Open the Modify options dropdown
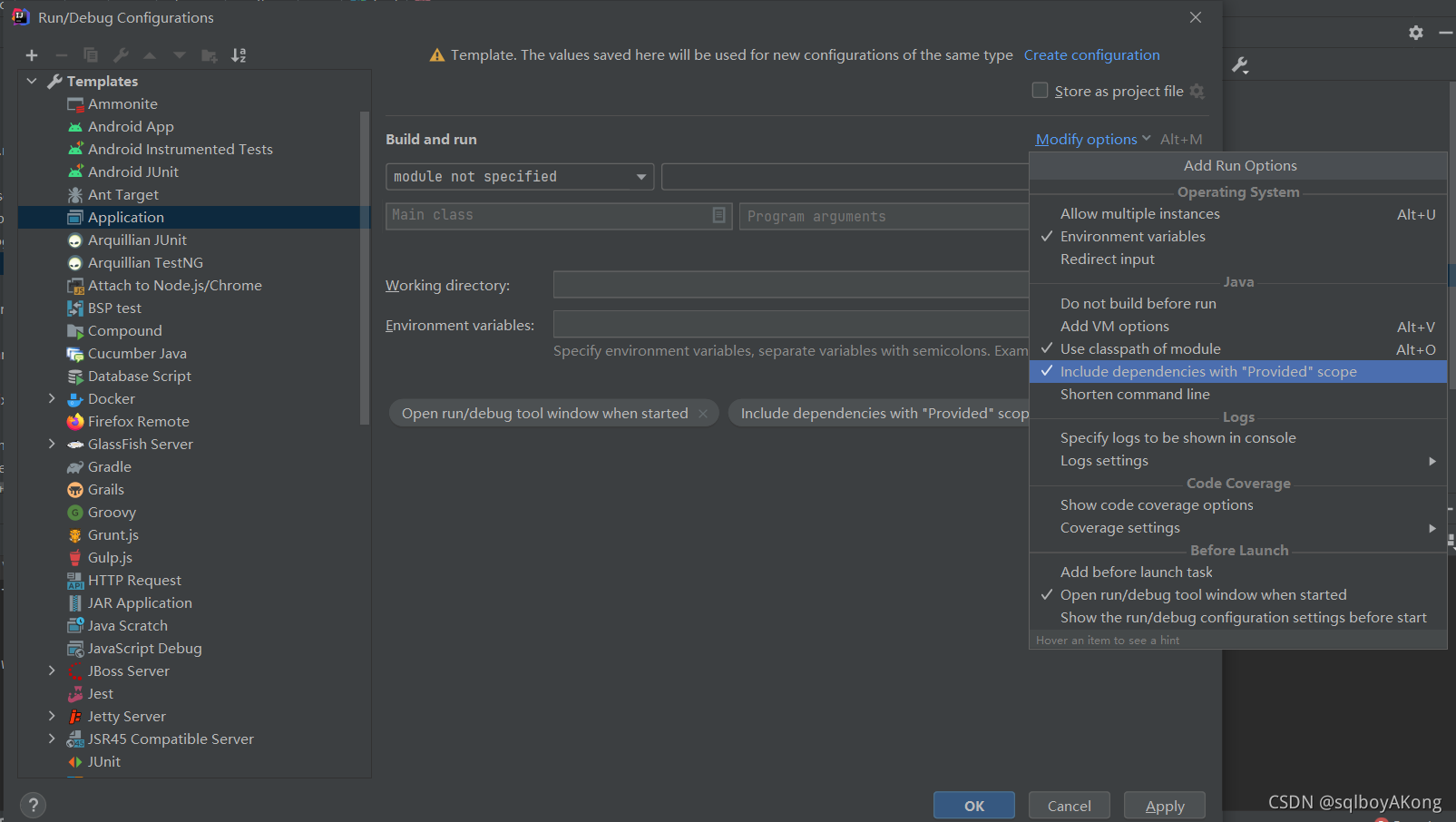This screenshot has height=822, width=1456. pyautogui.click(x=1093, y=139)
